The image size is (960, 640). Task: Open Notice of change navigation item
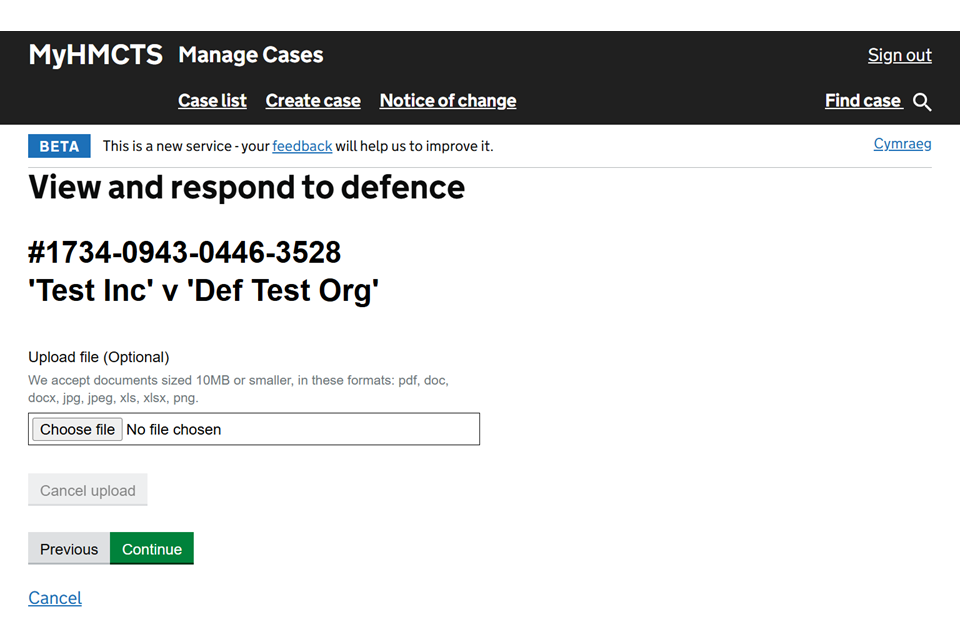[448, 101]
